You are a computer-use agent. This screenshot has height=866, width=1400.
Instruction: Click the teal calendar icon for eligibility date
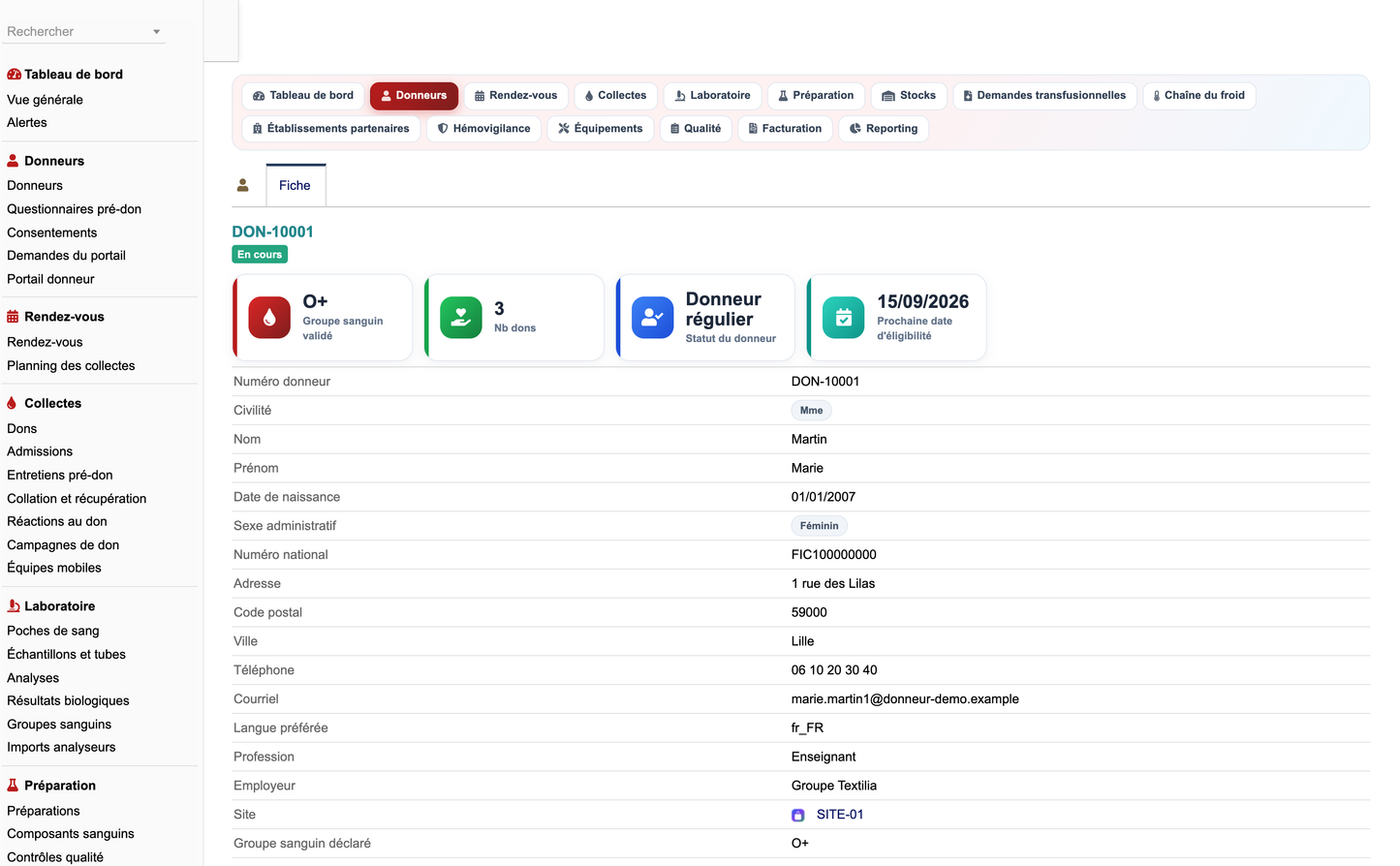tap(844, 318)
